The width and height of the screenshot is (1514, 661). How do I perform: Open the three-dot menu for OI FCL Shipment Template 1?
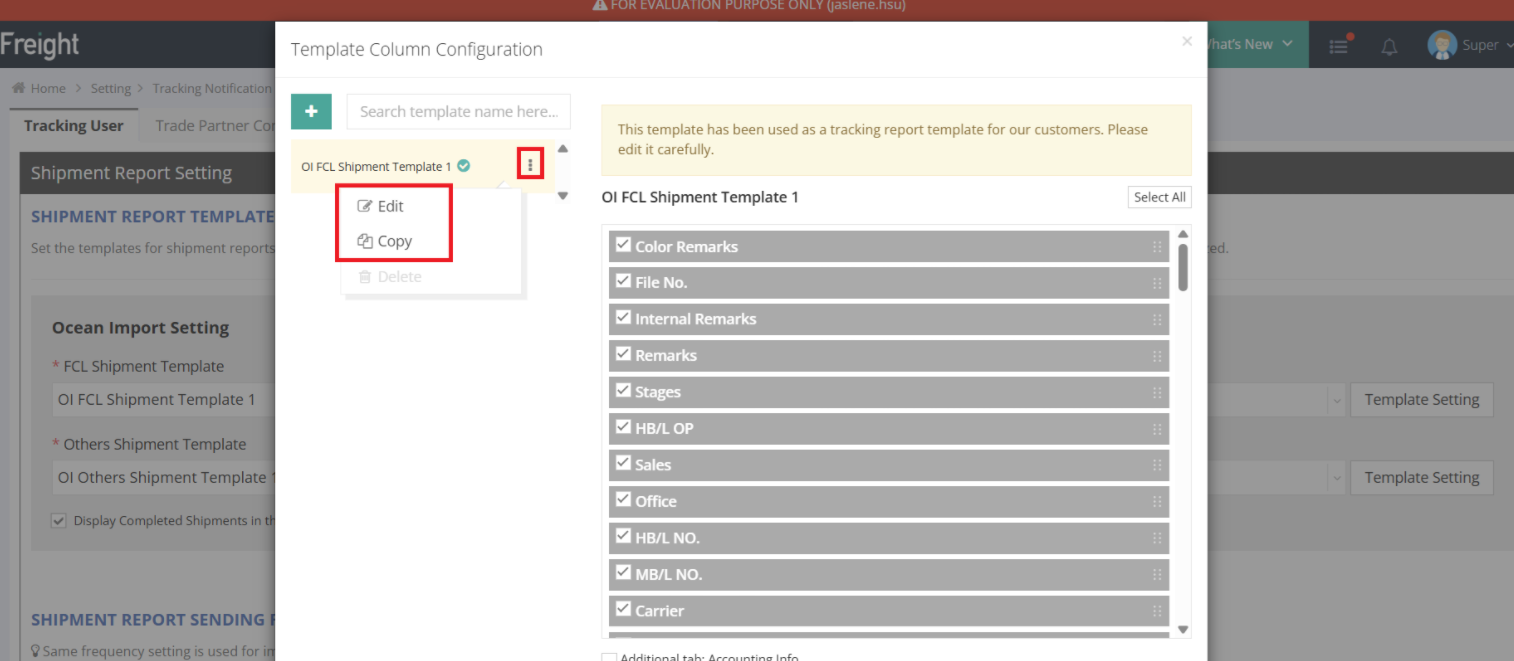pos(530,166)
